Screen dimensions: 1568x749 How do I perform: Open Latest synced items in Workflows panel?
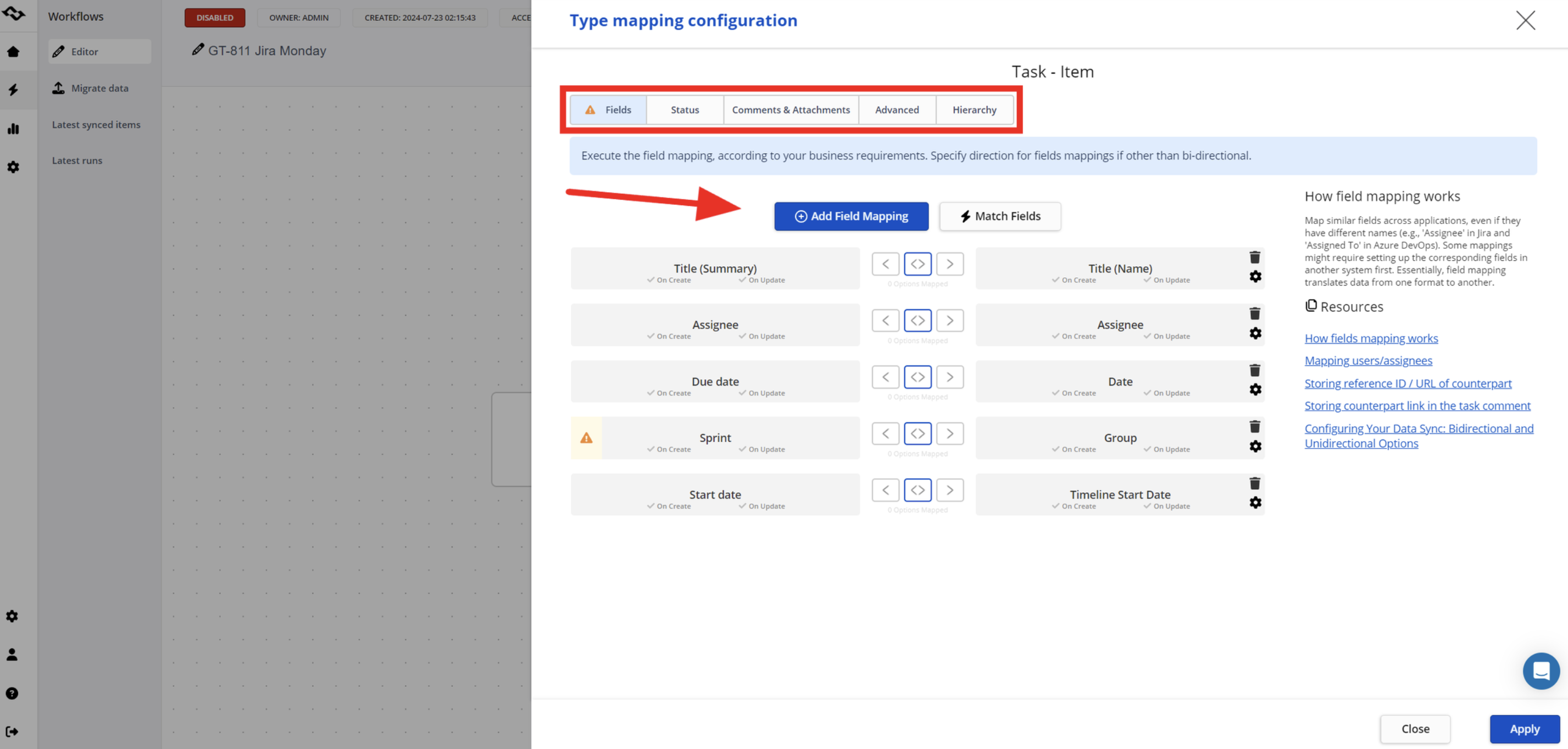pyautogui.click(x=96, y=124)
